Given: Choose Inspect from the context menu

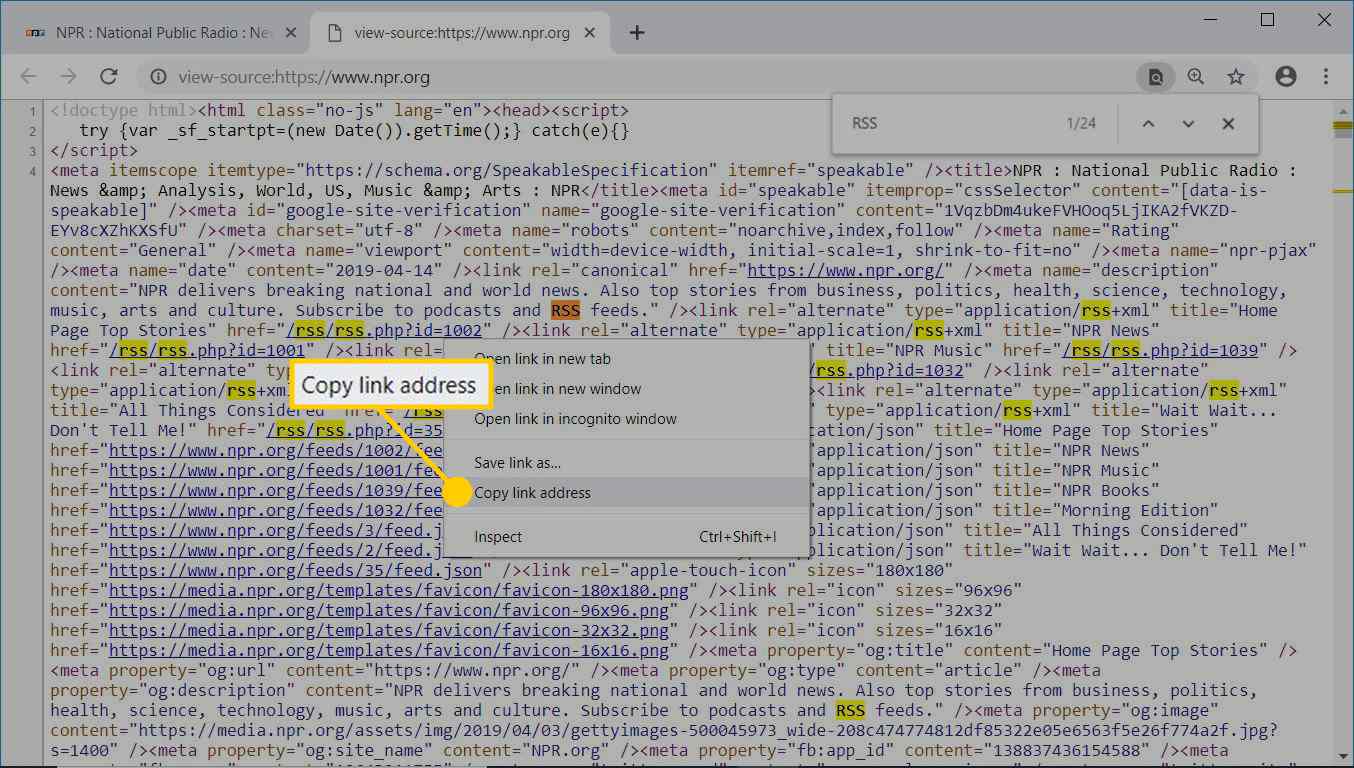Looking at the screenshot, I should (x=498, y=537).
